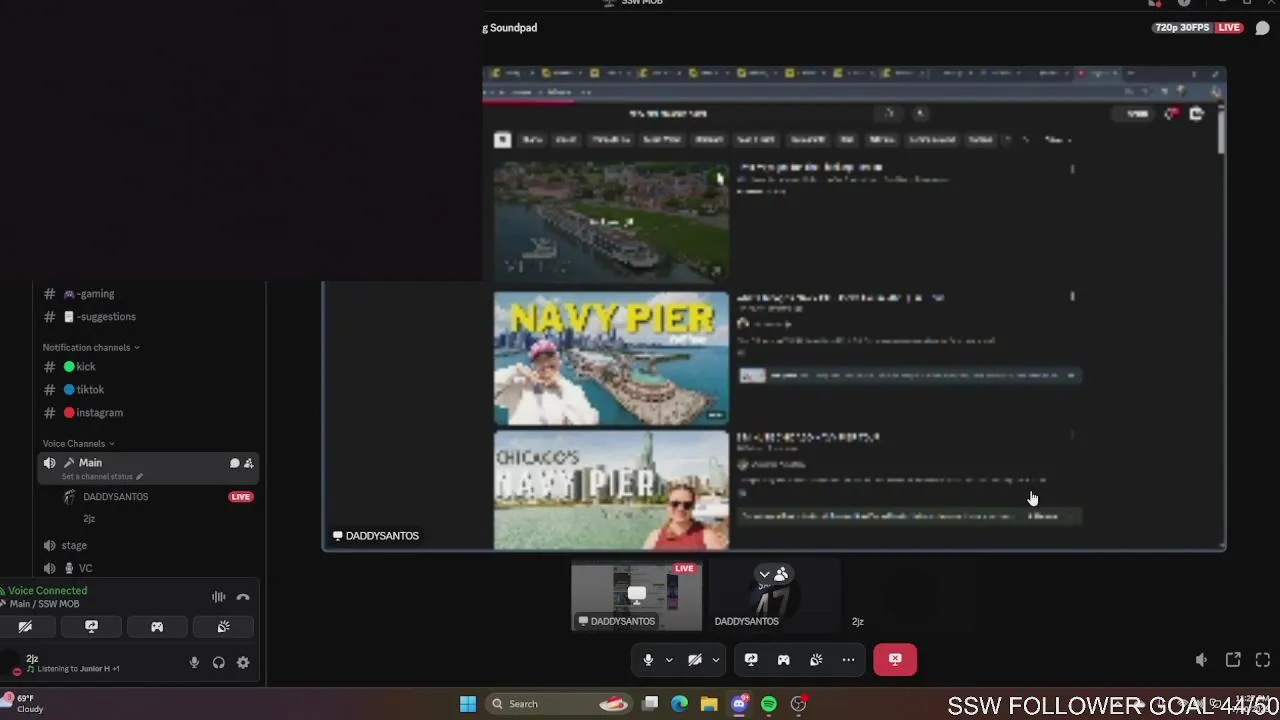Image resolution: width=1280 pixels, height=720 pixels.
Task: Open activities controller icon in call controls
Action: coord(784,660)
